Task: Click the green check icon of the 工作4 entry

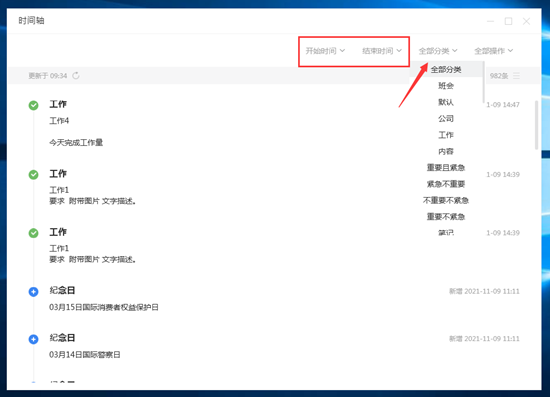Action: 34,105
